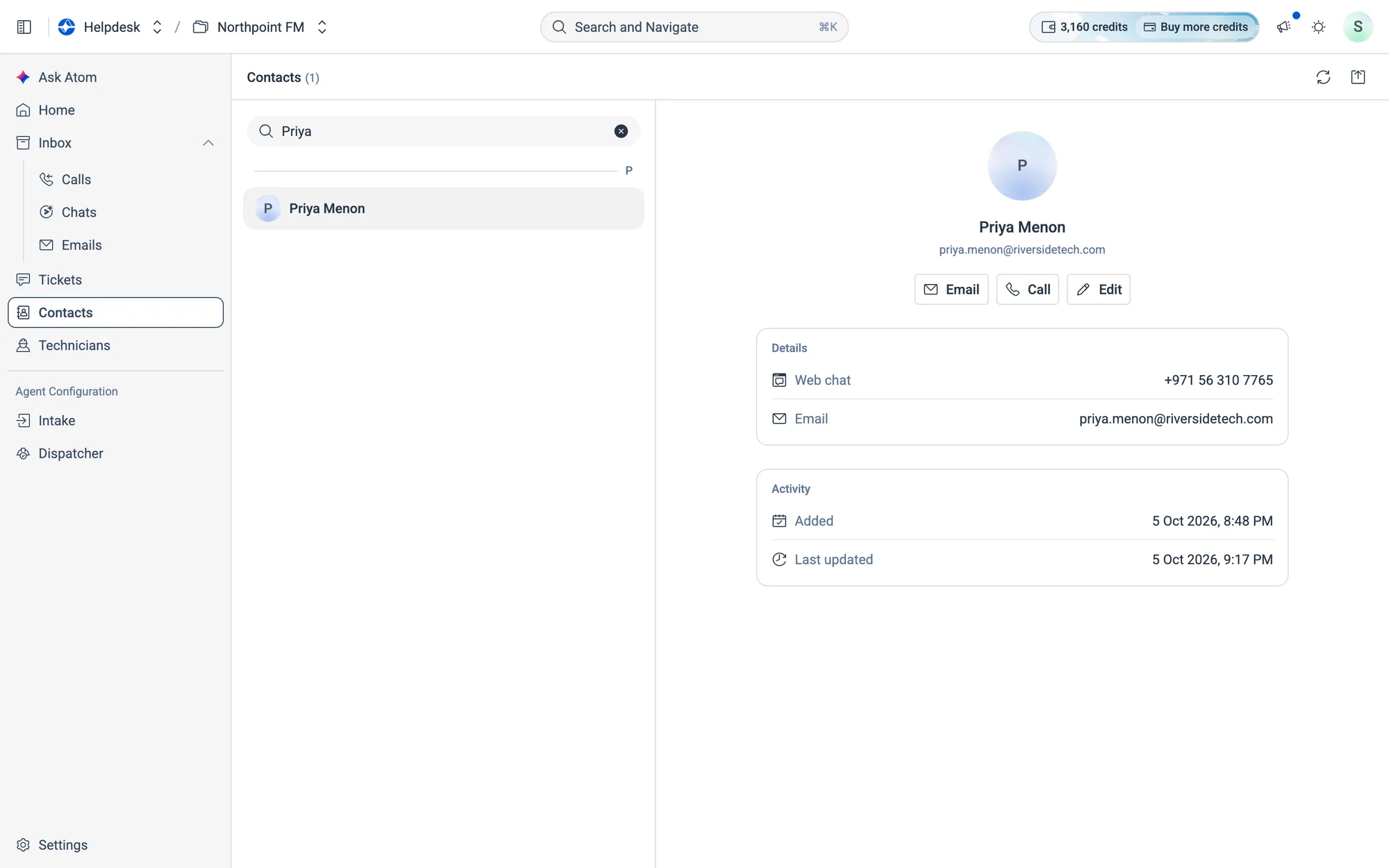View the 3,160 credits balance
Viewport: 1389px width, 868px height.
pos(1084,27)
